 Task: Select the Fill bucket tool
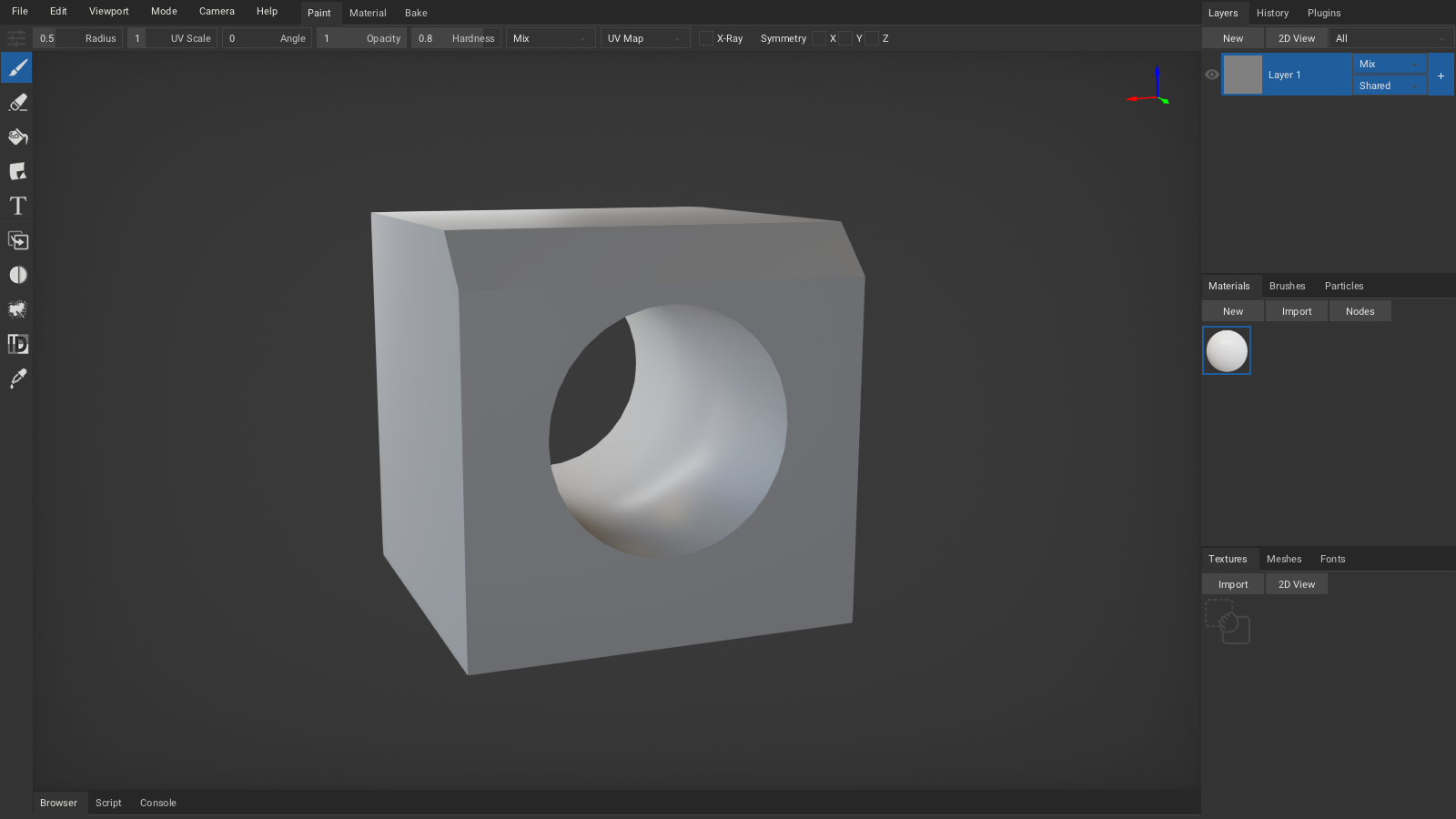click(x=17, y=137)
